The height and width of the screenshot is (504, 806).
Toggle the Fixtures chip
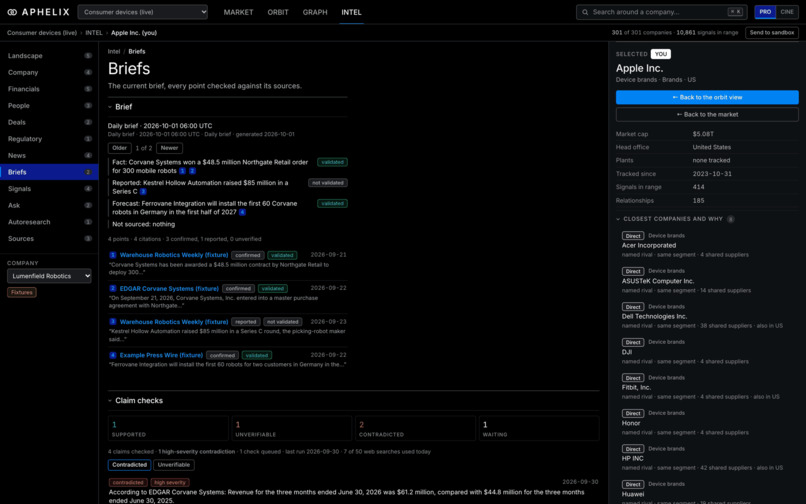tap(22, 292)
